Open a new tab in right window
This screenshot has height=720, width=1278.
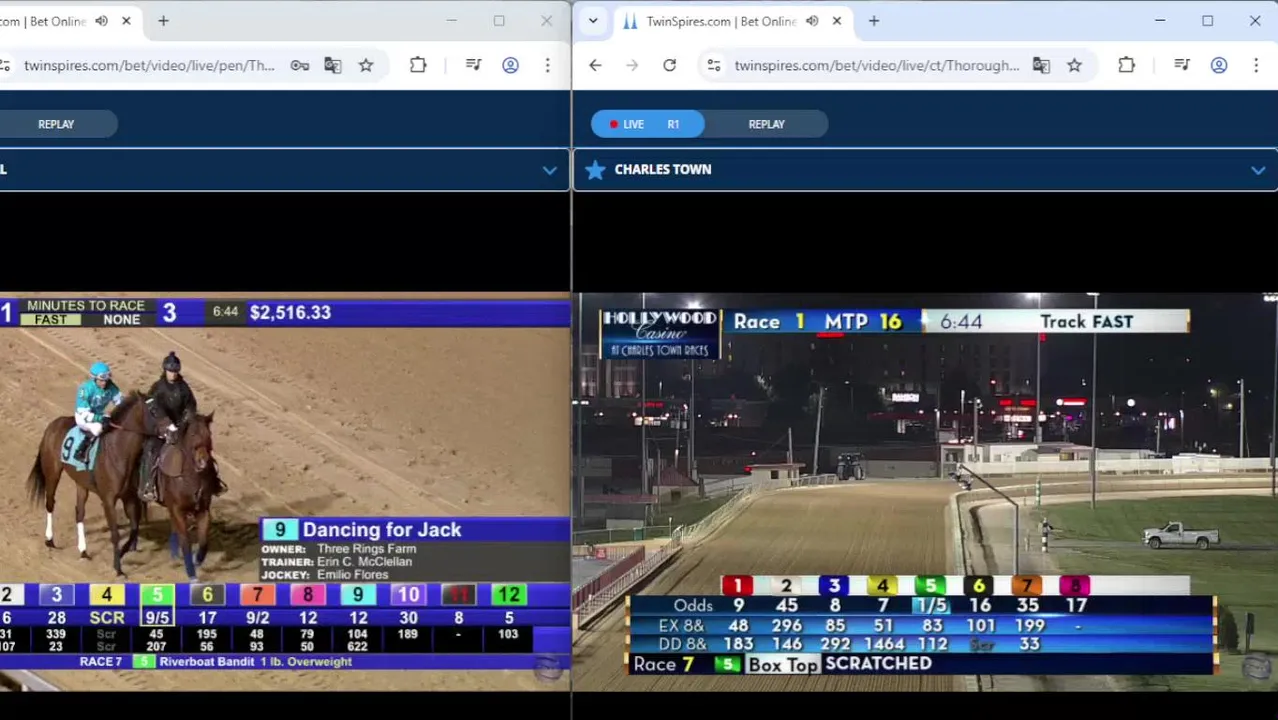pos(874,21)
